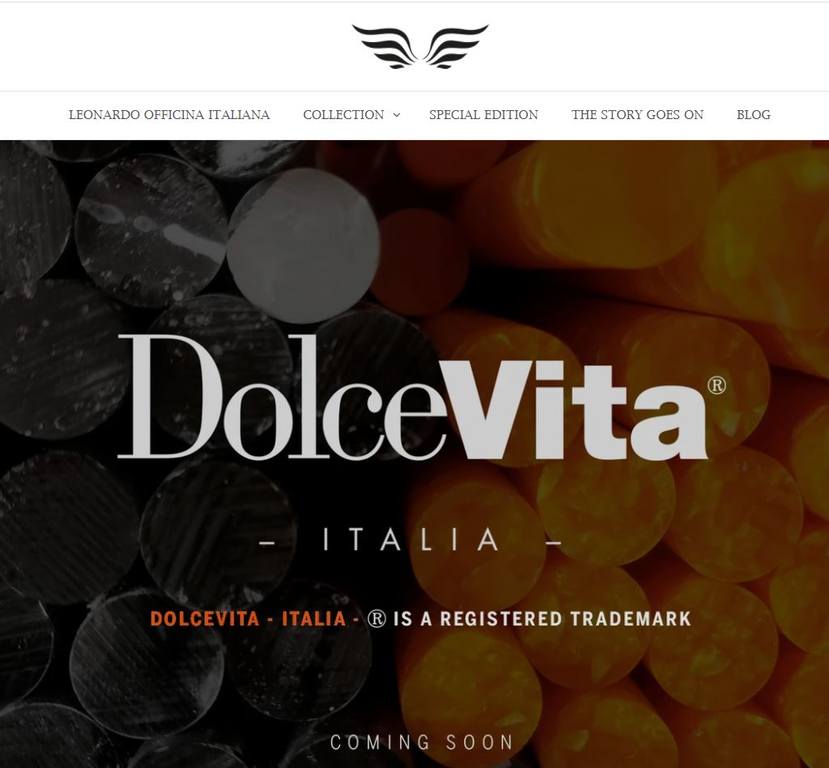Click the right wing of the header logo
This screenshot has height=768, width=829.
click(456, 47)
